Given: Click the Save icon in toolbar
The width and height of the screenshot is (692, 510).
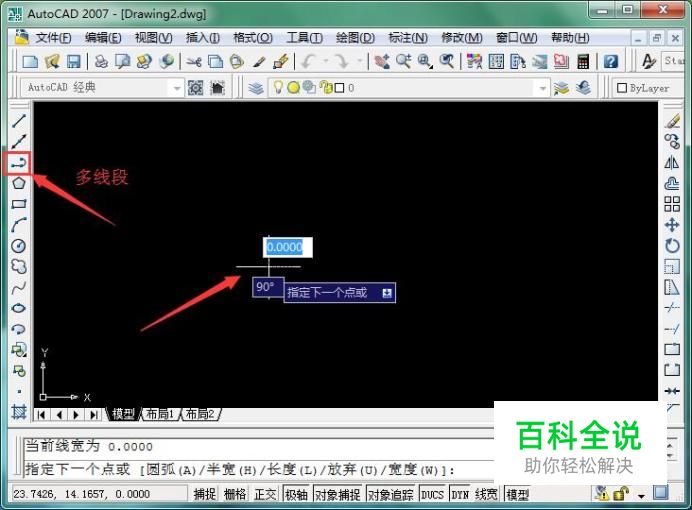Looking at the screenshot, I should pyautogui.click(x=73, y=61).
